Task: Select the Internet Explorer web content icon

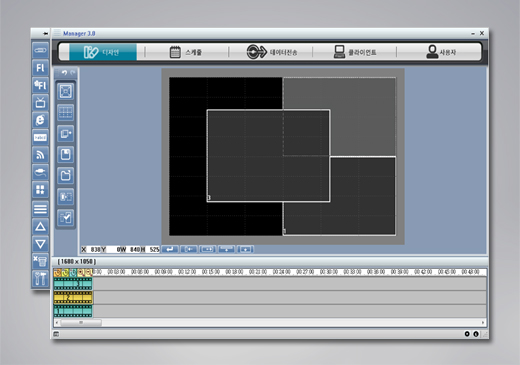Action: click(x=40, y=120)
